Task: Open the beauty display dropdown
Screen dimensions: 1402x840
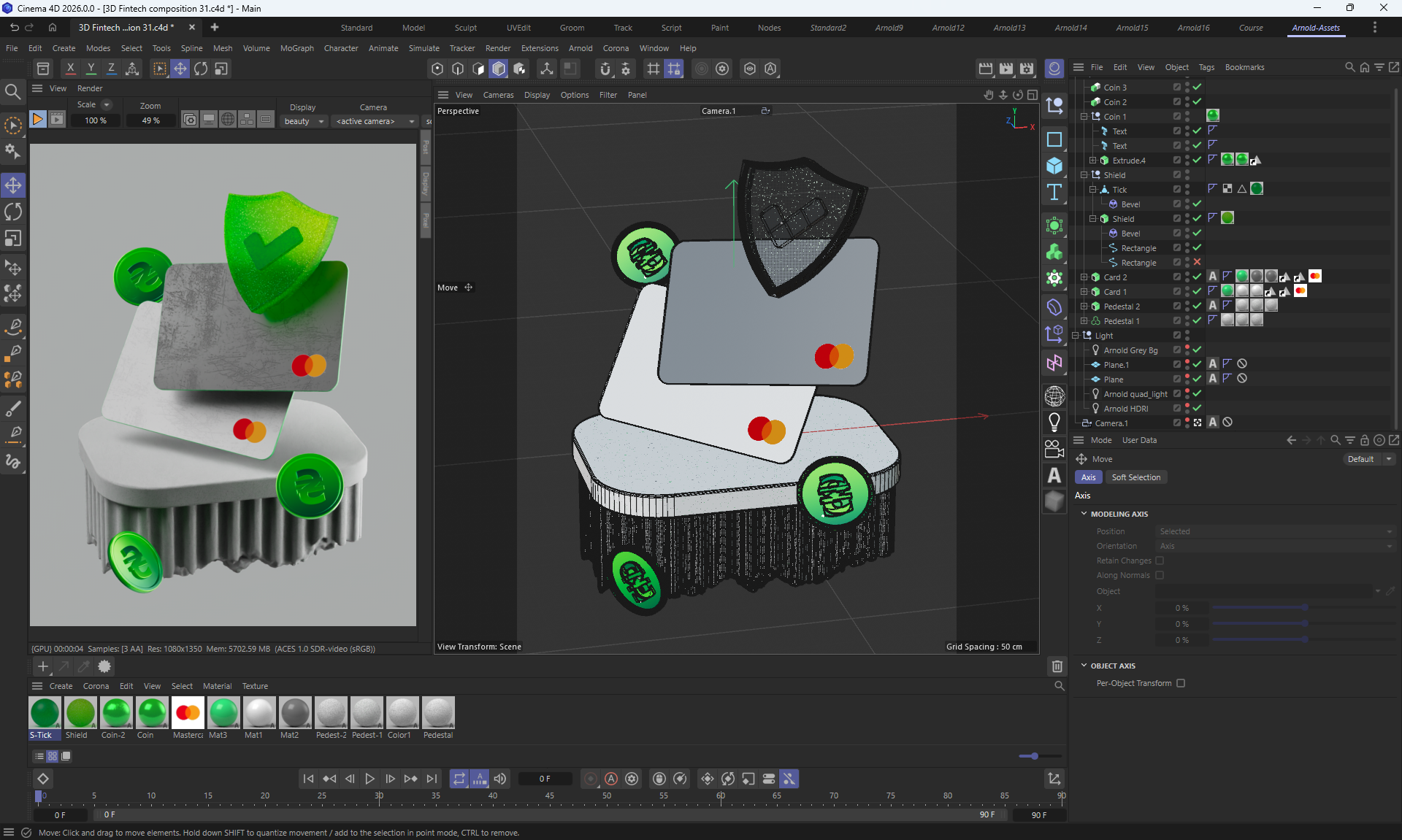Action: 304,121
